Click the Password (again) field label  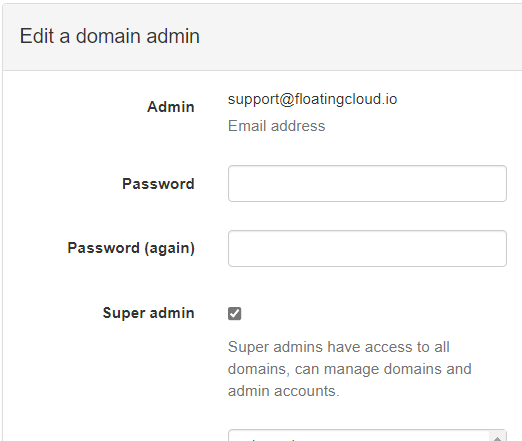point(131,248)
